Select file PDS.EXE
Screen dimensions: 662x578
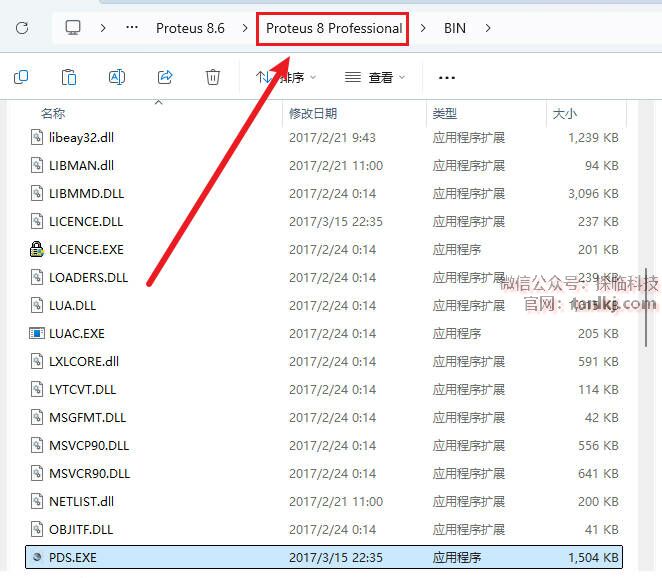pyautogui.click(x=324, y=557)
